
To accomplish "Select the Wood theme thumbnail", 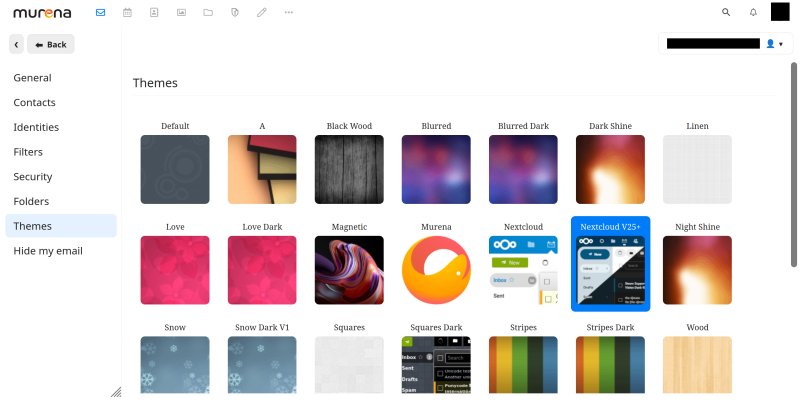I will (697, 365).
